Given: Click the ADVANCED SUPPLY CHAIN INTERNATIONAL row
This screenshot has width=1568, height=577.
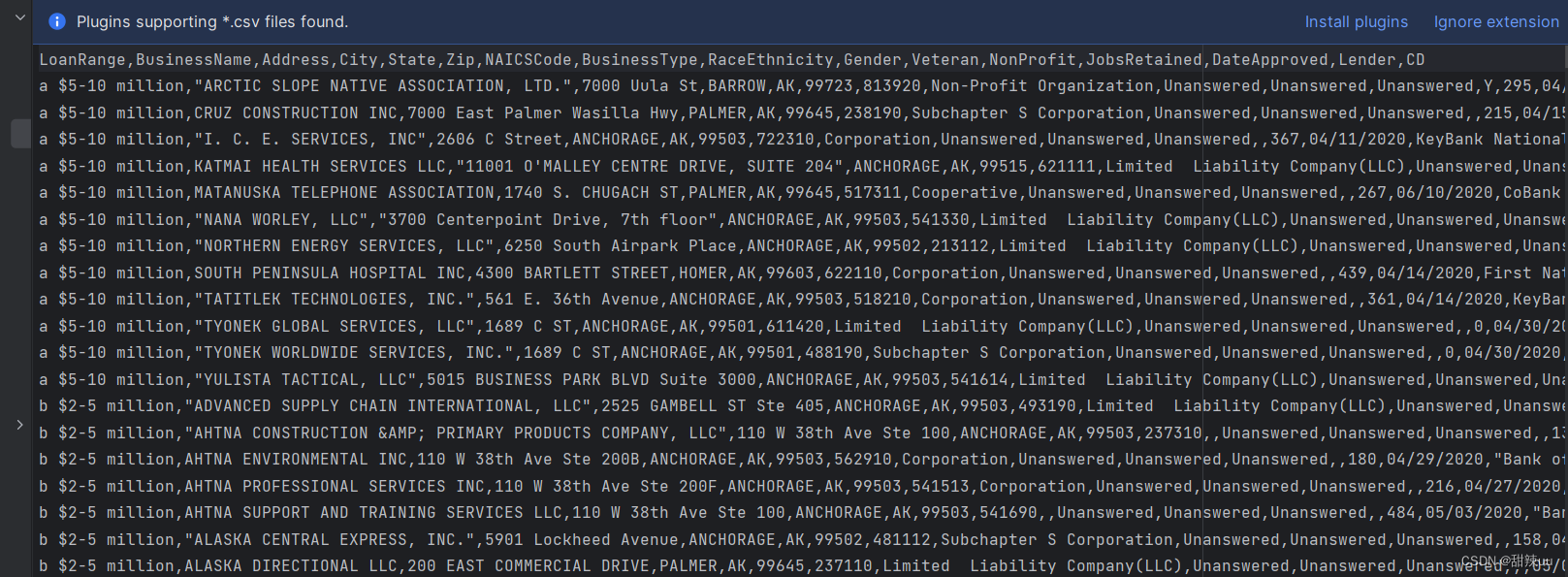Looking at the screenshot, I should [803, 406].
